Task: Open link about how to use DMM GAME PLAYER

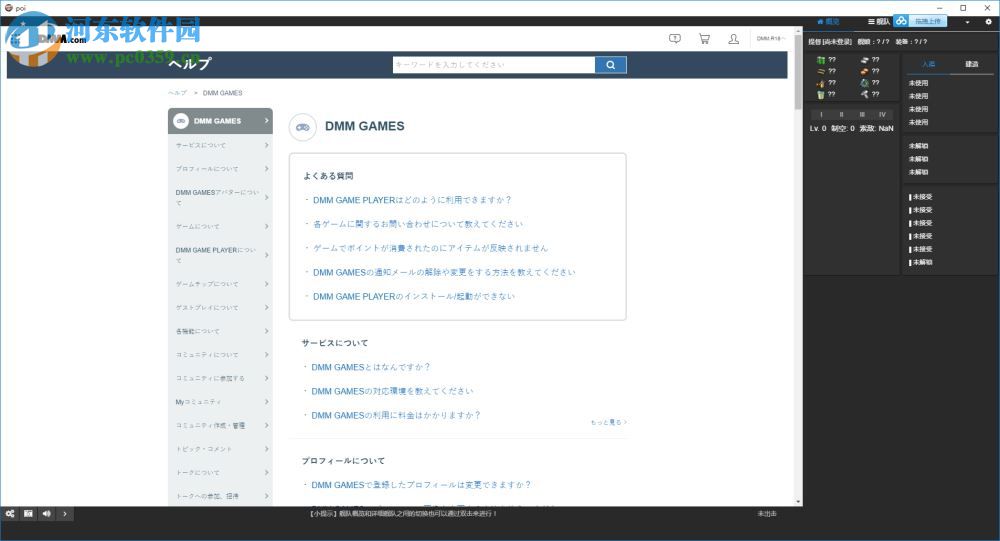Action: coord(412,200)
